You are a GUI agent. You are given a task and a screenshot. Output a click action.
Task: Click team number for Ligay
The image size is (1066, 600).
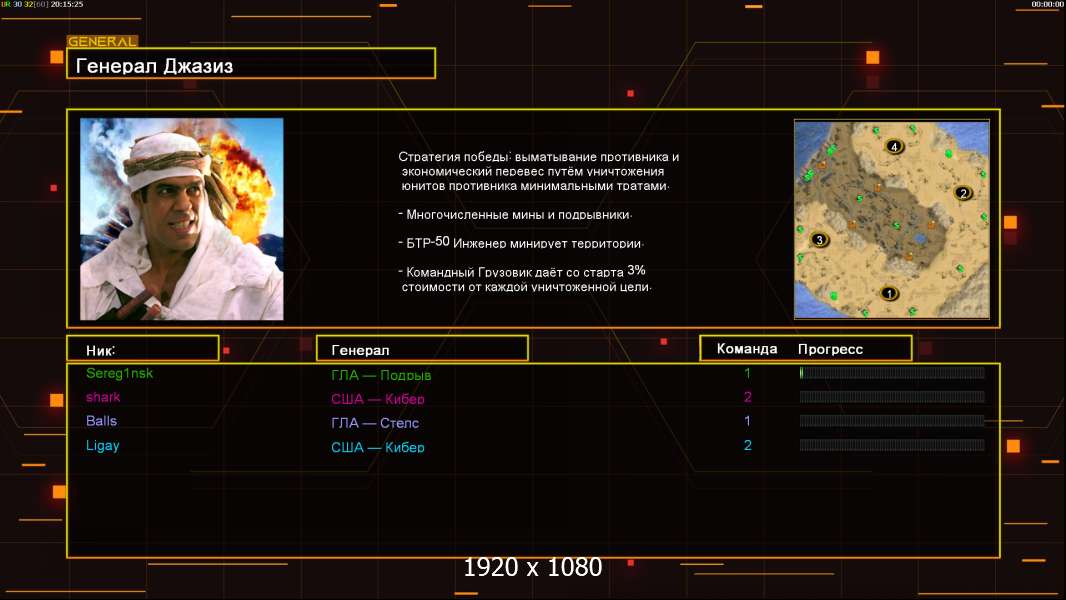coord(748,445)
